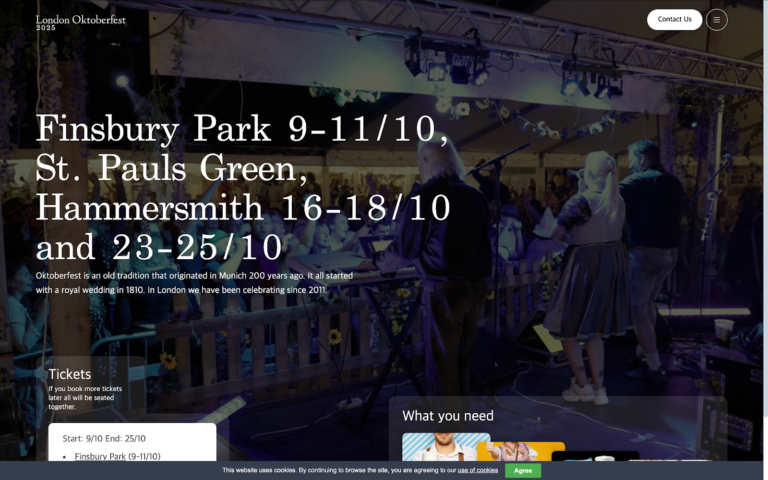Click the Start: 9/10 End: 25/10 text

(x=104, y=438)
